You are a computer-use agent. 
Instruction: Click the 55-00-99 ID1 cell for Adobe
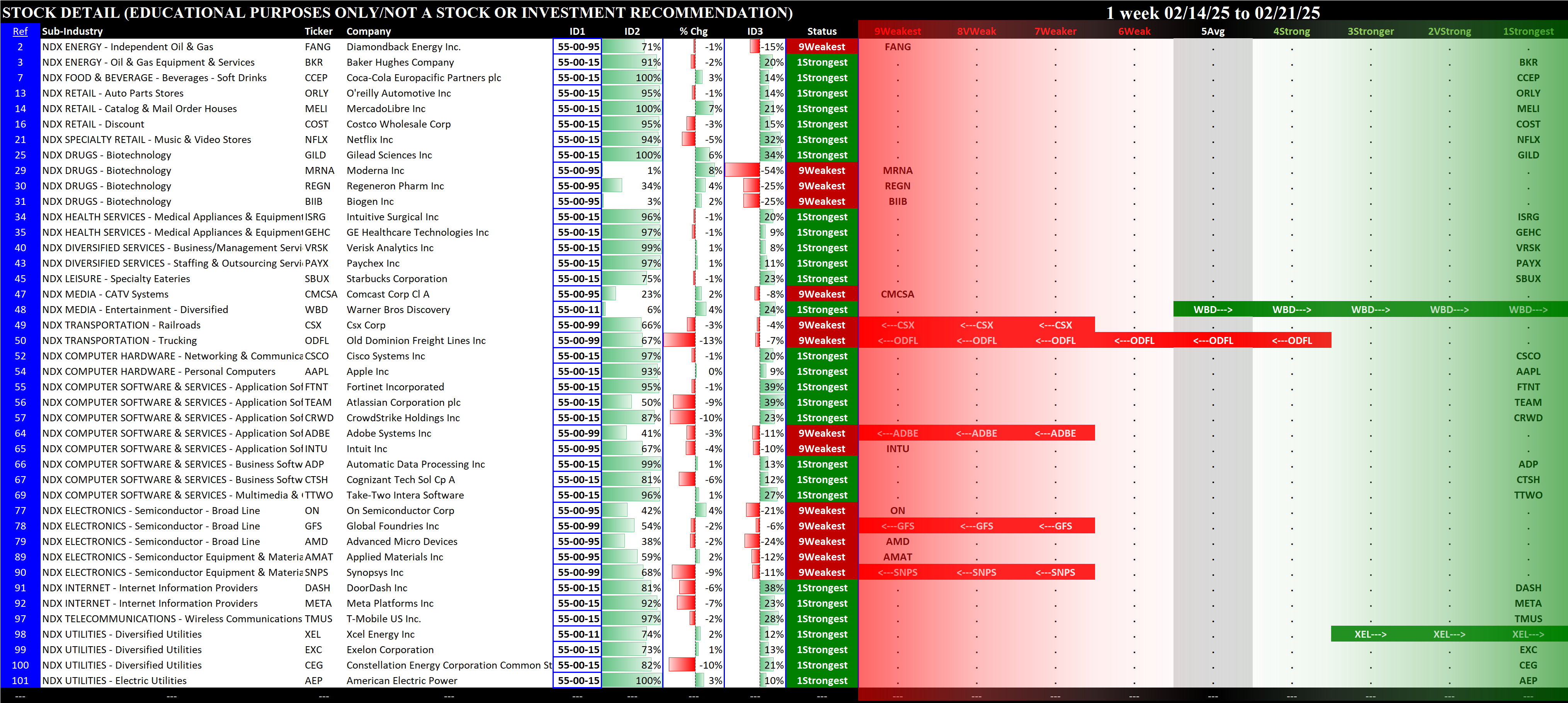coord(578,433)
